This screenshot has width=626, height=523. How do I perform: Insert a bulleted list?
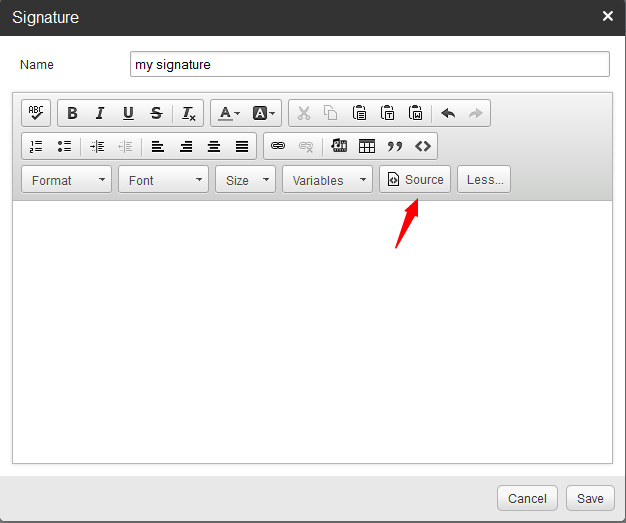[x=64, y=146]
